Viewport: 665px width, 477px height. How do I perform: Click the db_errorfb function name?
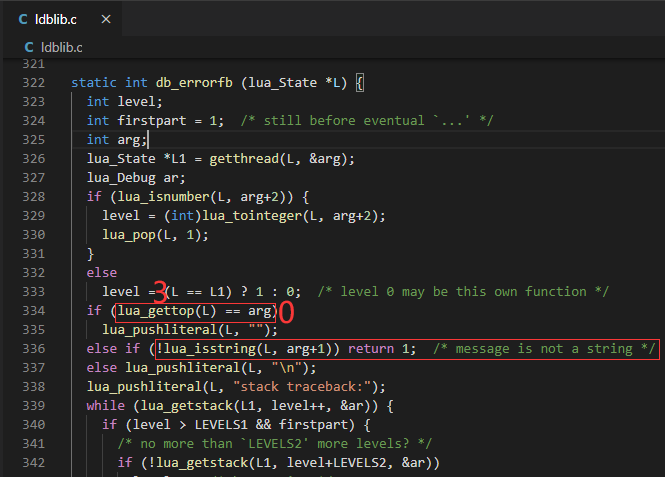tap(194, 83)
